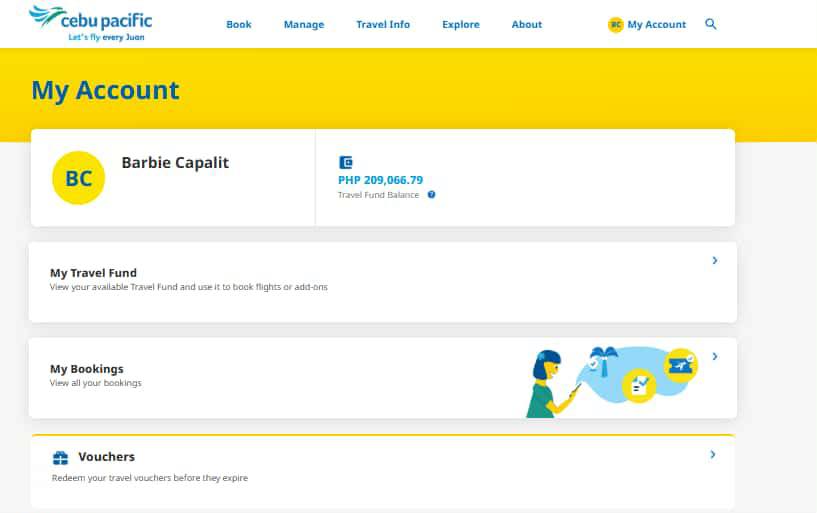
Task: Click the Travel Fund Balance label
Action: pyautogui.click(x=378, y=195)
